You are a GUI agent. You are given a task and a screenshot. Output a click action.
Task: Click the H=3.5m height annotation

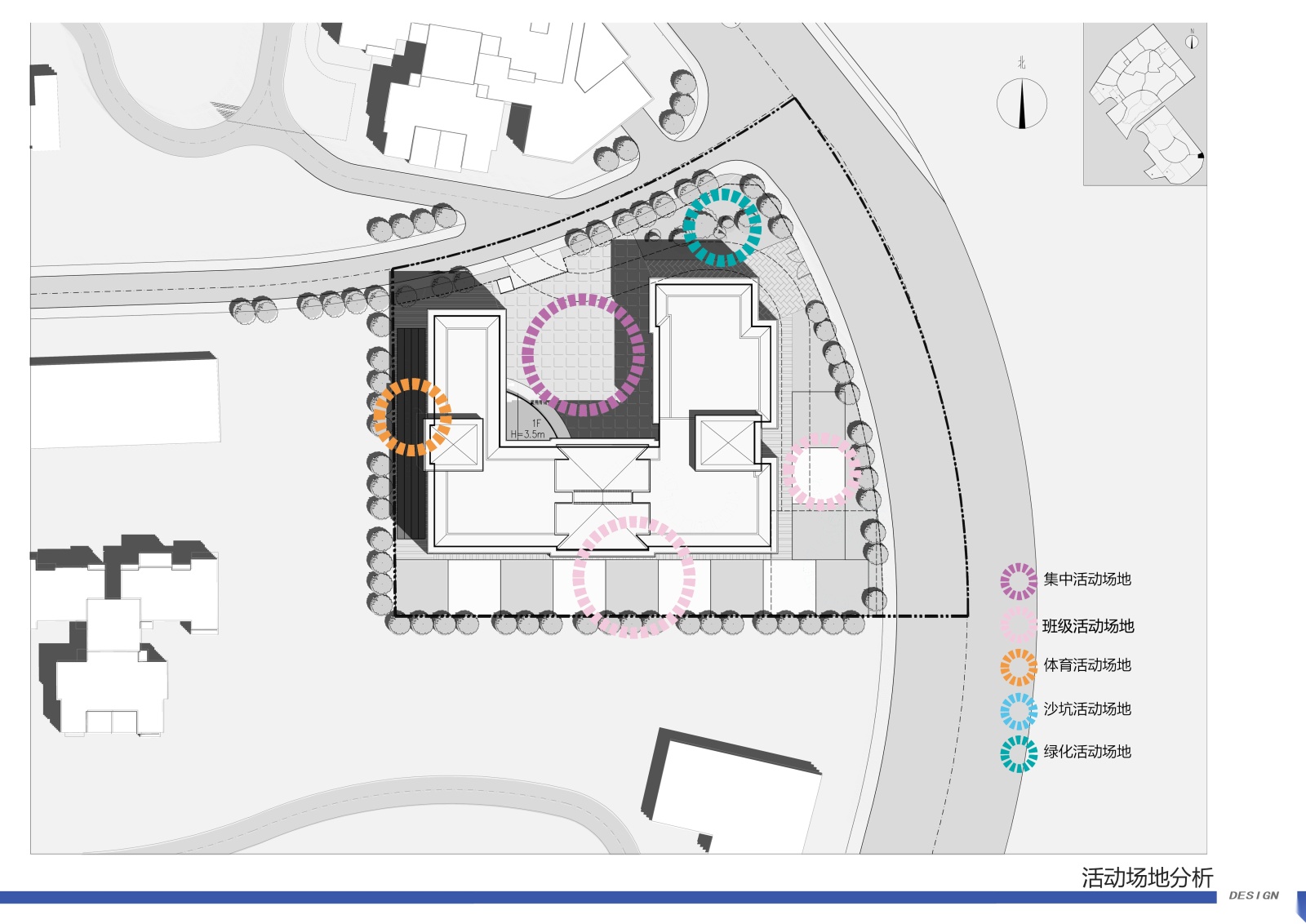click(528, 434)
